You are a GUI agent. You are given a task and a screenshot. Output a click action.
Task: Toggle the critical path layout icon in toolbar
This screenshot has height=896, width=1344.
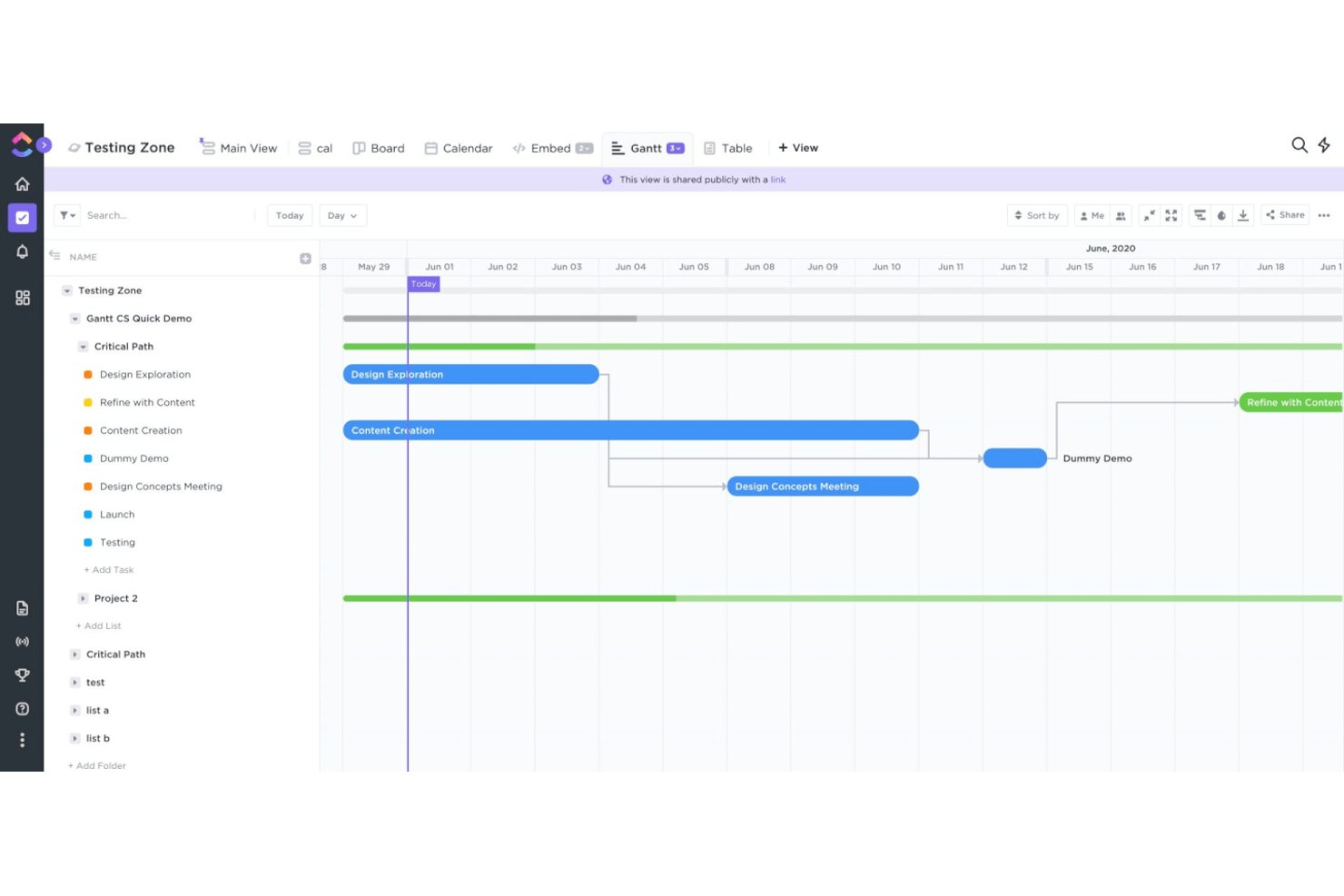pos(1200,216)
